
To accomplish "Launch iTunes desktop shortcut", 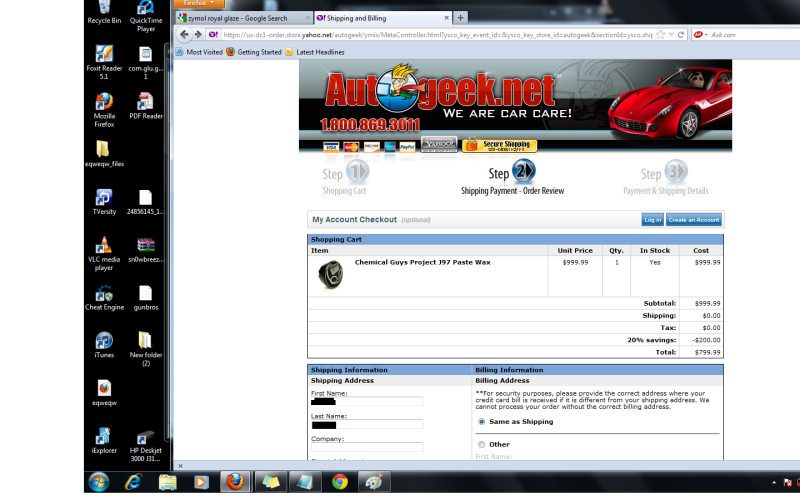I will point(104,345).
